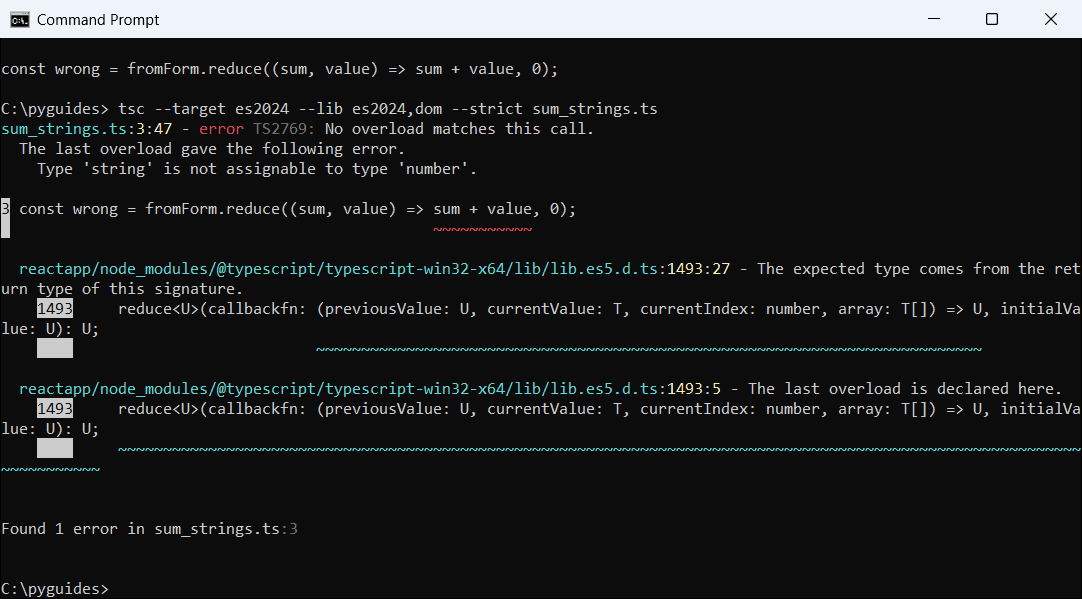Click 'Found 1 error in sum_strings.ts:3' line
The image size is (1082, 599).
(149, 529)
